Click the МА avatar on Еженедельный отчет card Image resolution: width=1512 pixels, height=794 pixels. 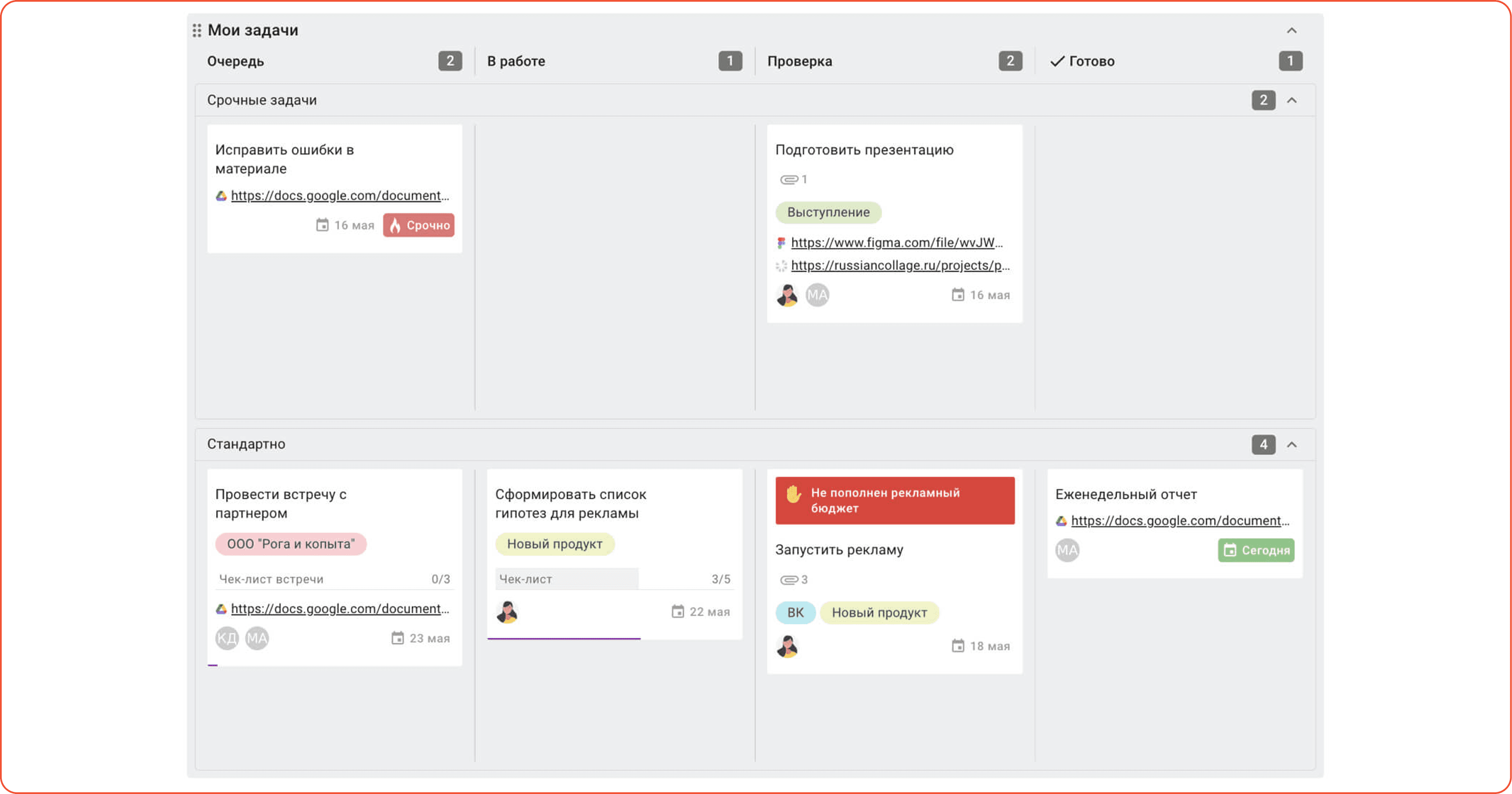coord(1067,550)
